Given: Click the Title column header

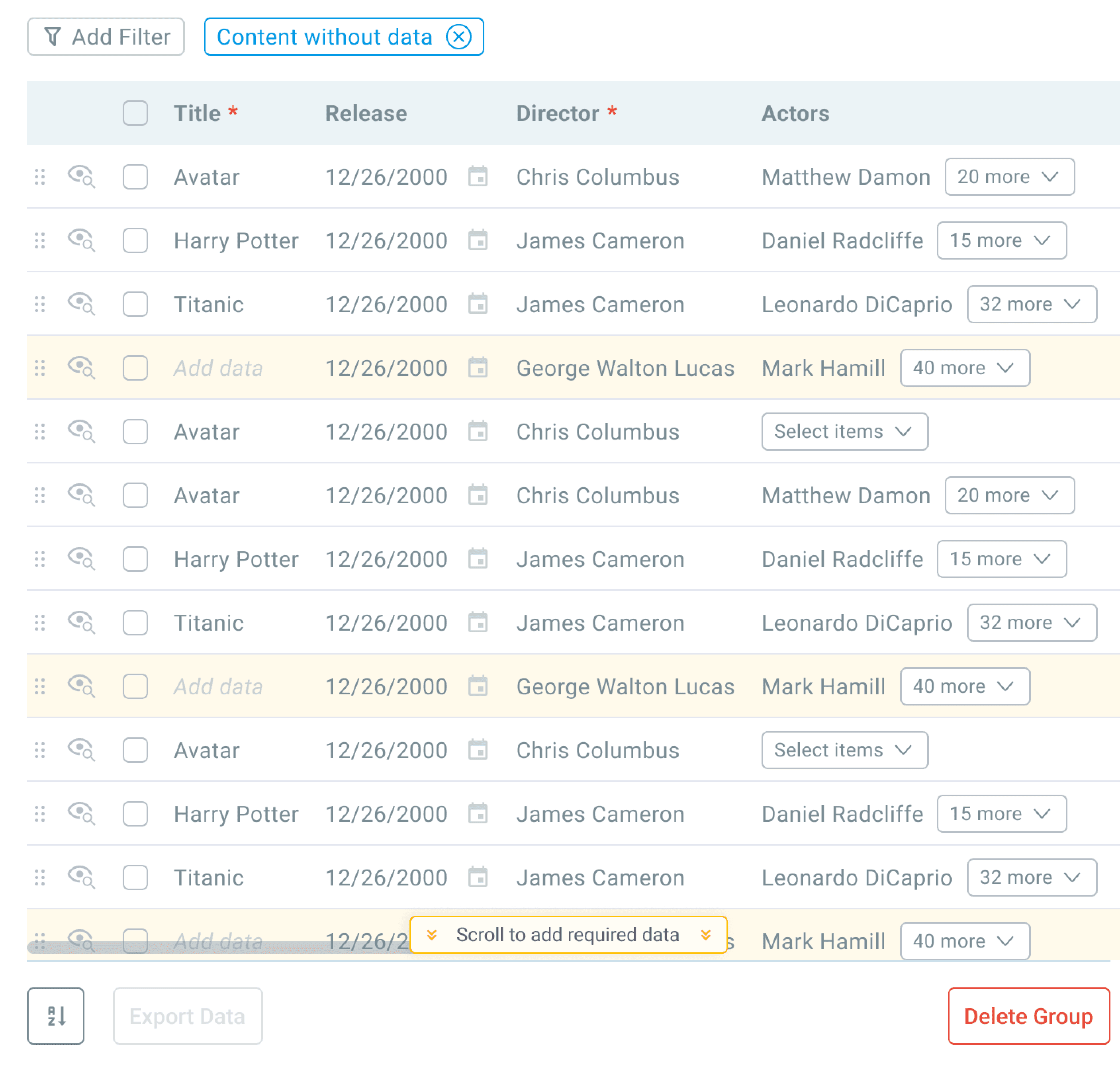Looking at the screenshot, I should (197, 113).
